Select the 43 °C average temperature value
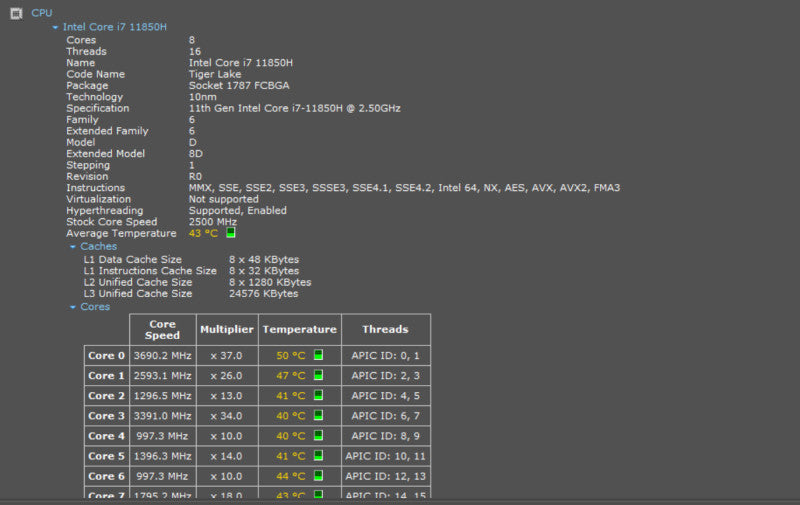800x505 pixels. point(203,233)
